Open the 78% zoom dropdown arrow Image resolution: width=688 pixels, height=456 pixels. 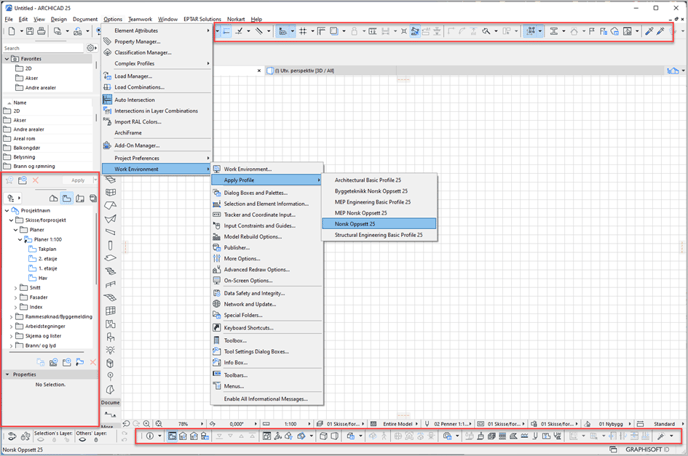tap(202, 424)
